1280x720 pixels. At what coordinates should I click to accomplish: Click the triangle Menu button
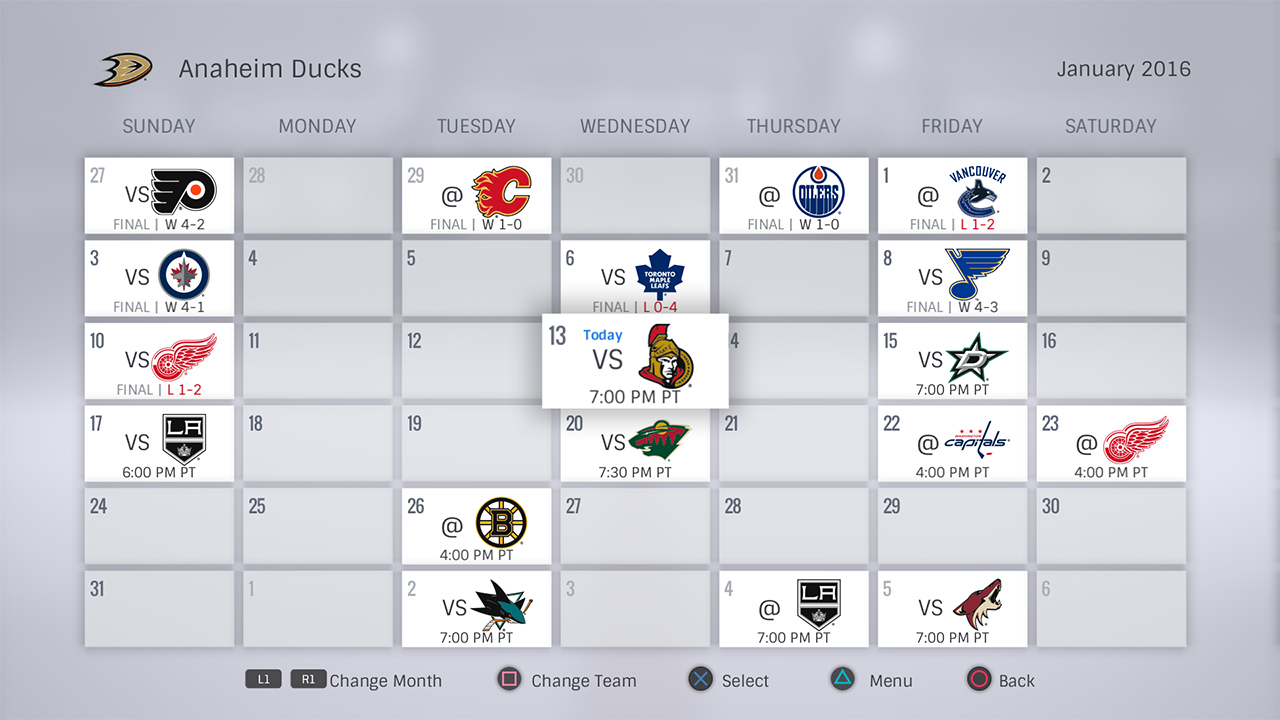[843, 680]
